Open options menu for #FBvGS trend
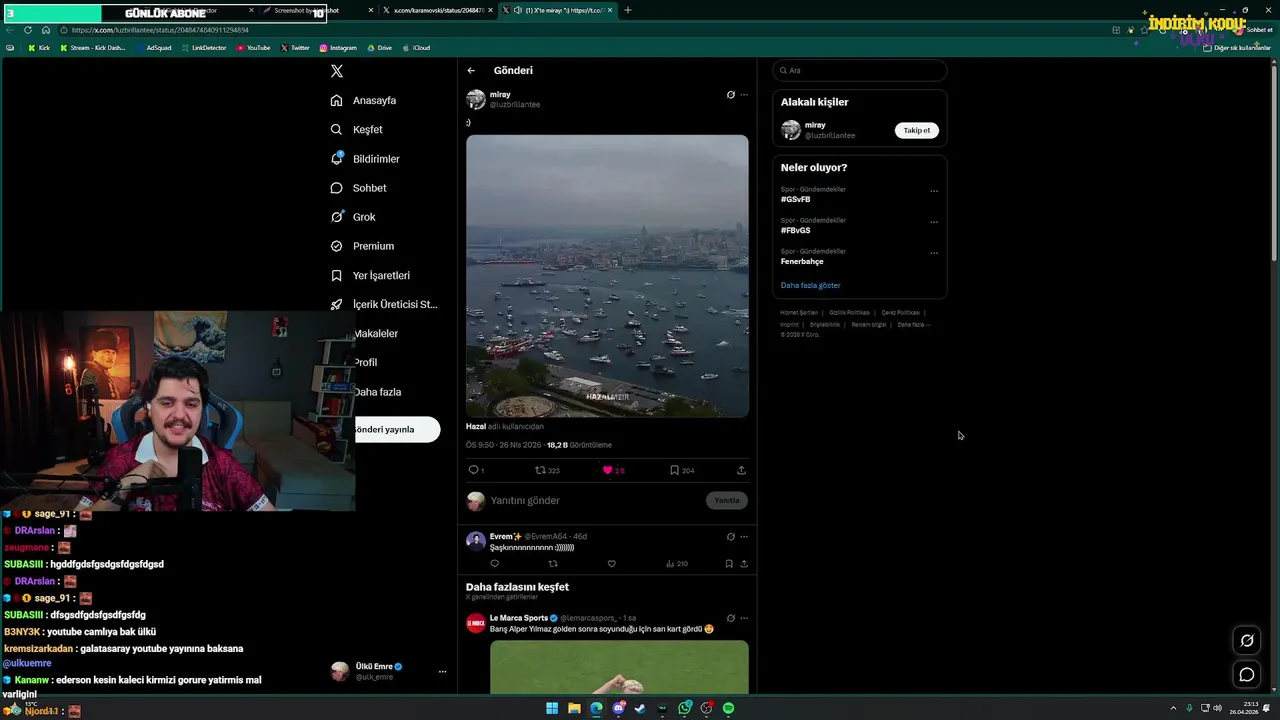 pos(934,222)
